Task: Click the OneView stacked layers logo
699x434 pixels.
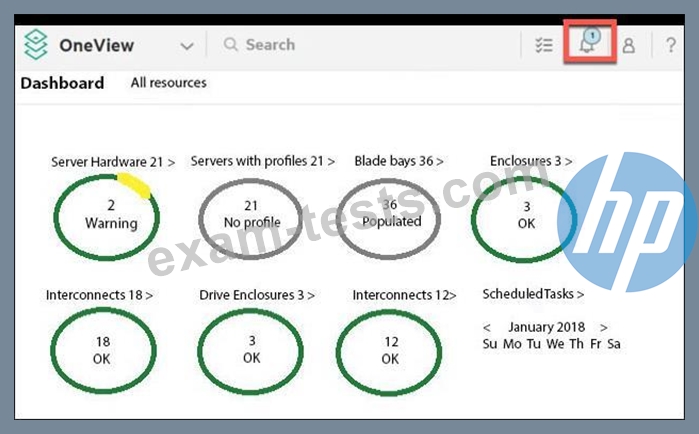Action: pyautogui.click(x=35, y=45)
